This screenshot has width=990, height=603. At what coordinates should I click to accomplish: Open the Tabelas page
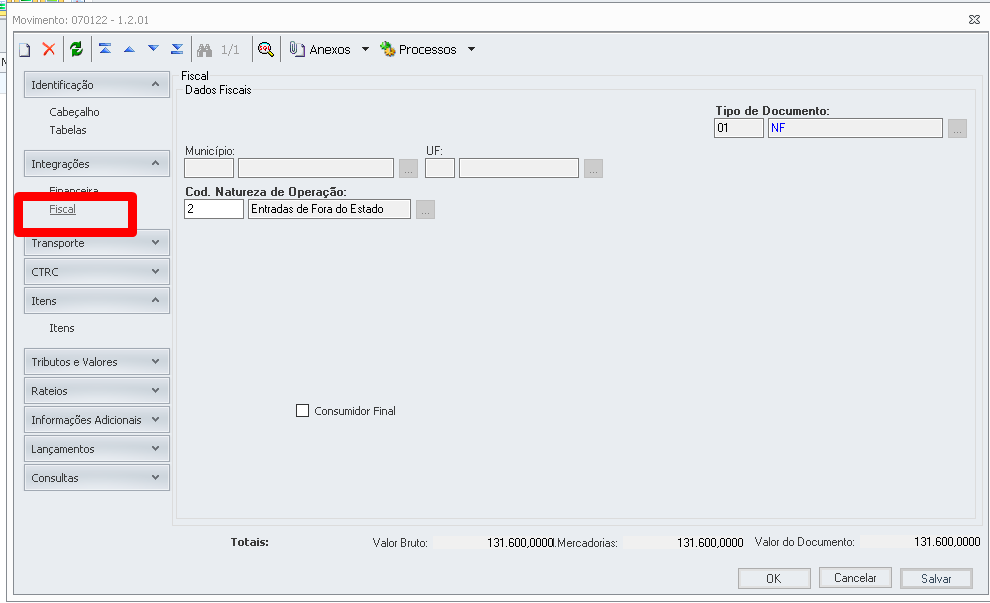pyautogui.click(x=68, y=130)
